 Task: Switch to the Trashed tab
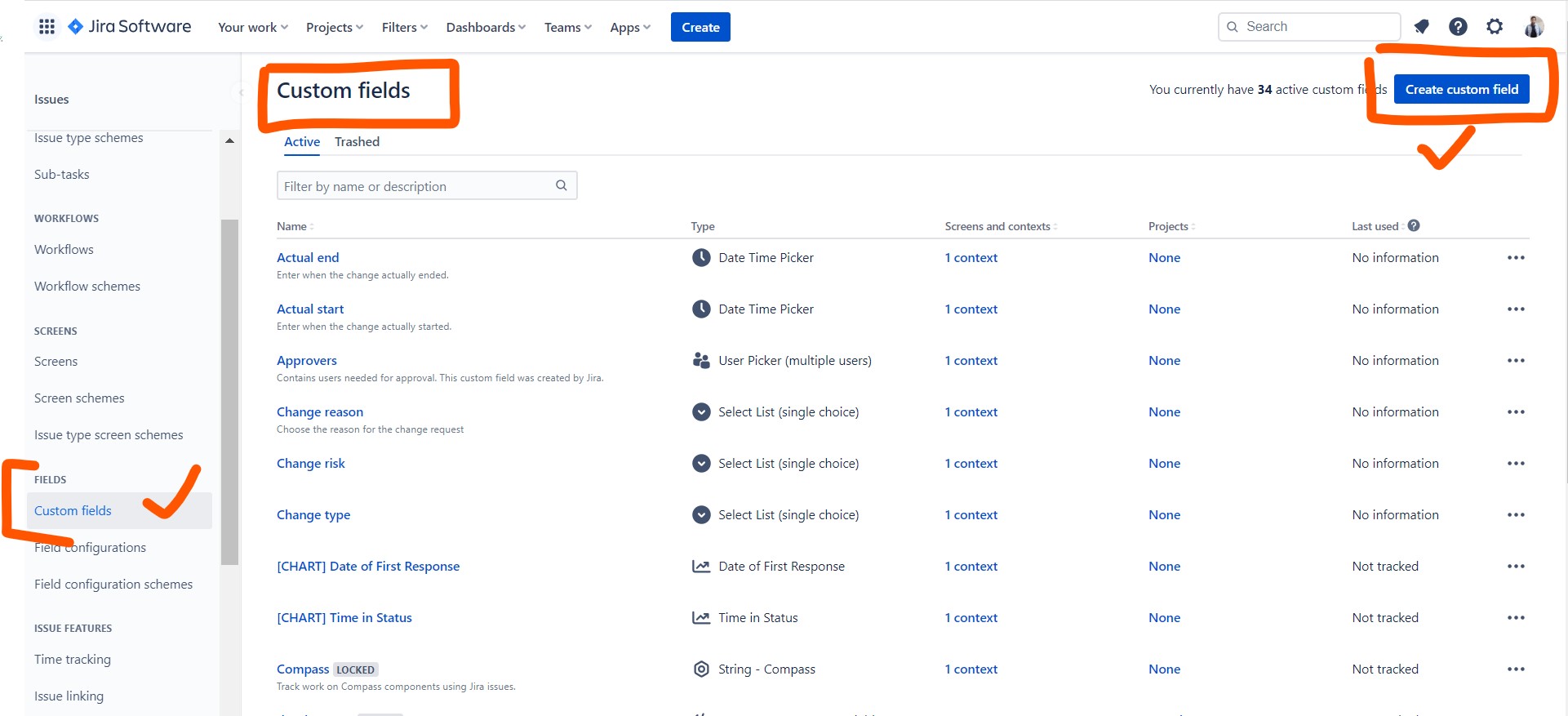357,142
